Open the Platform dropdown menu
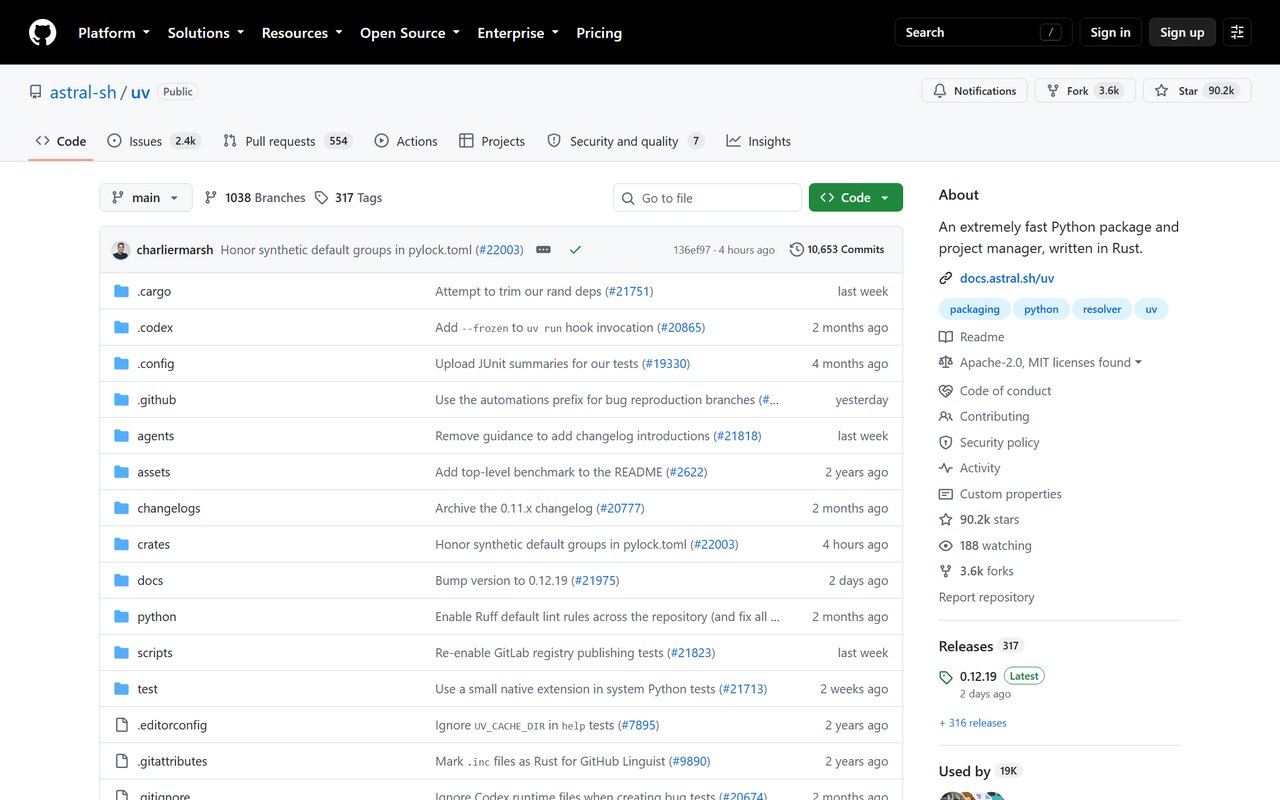The height and width of the screenshot is (800, 1280). tap(114, 32)
